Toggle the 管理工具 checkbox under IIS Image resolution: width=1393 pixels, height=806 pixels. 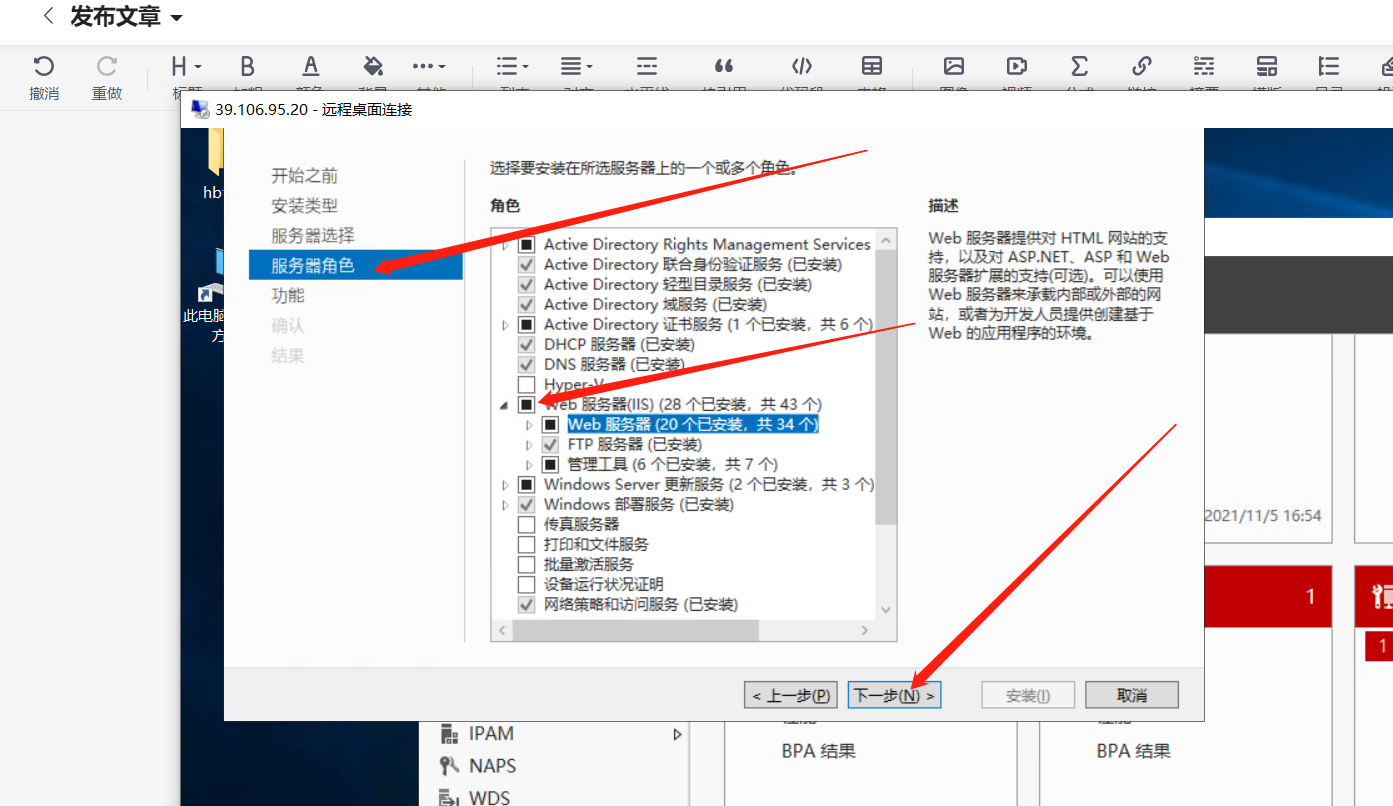[x=550, y=464]
